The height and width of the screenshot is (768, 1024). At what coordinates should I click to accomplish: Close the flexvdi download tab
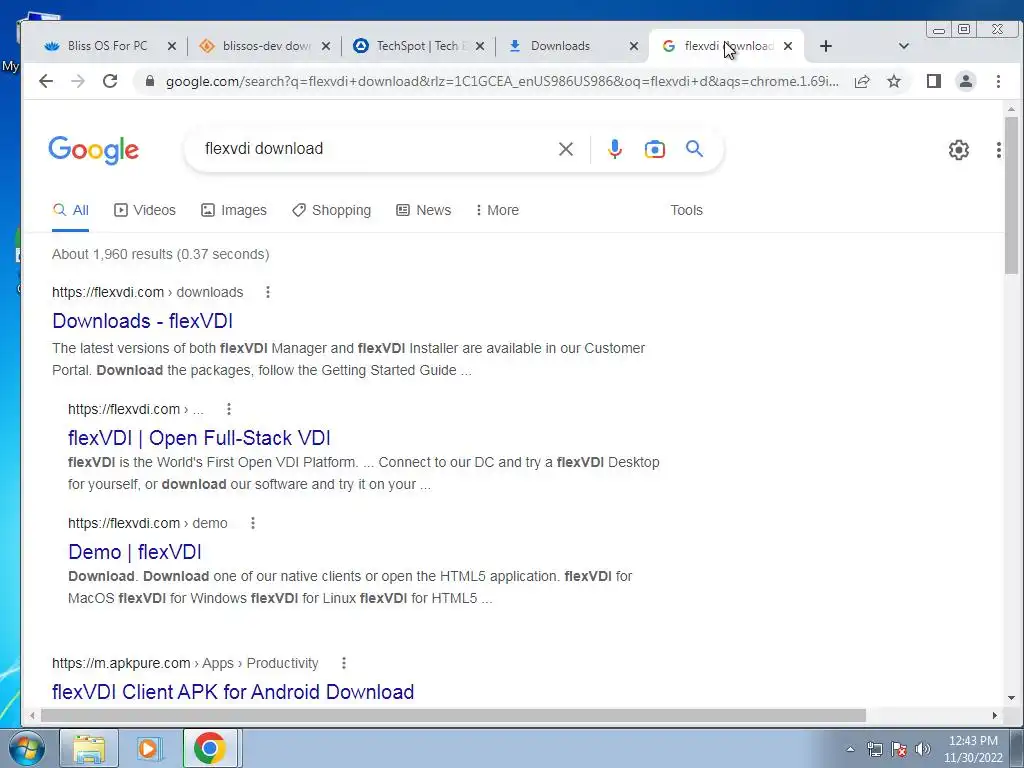(788, 46)
